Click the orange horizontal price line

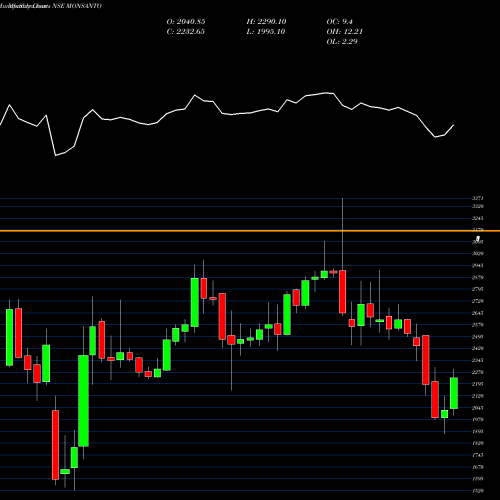pyautogui.click(x=250, y=231)
